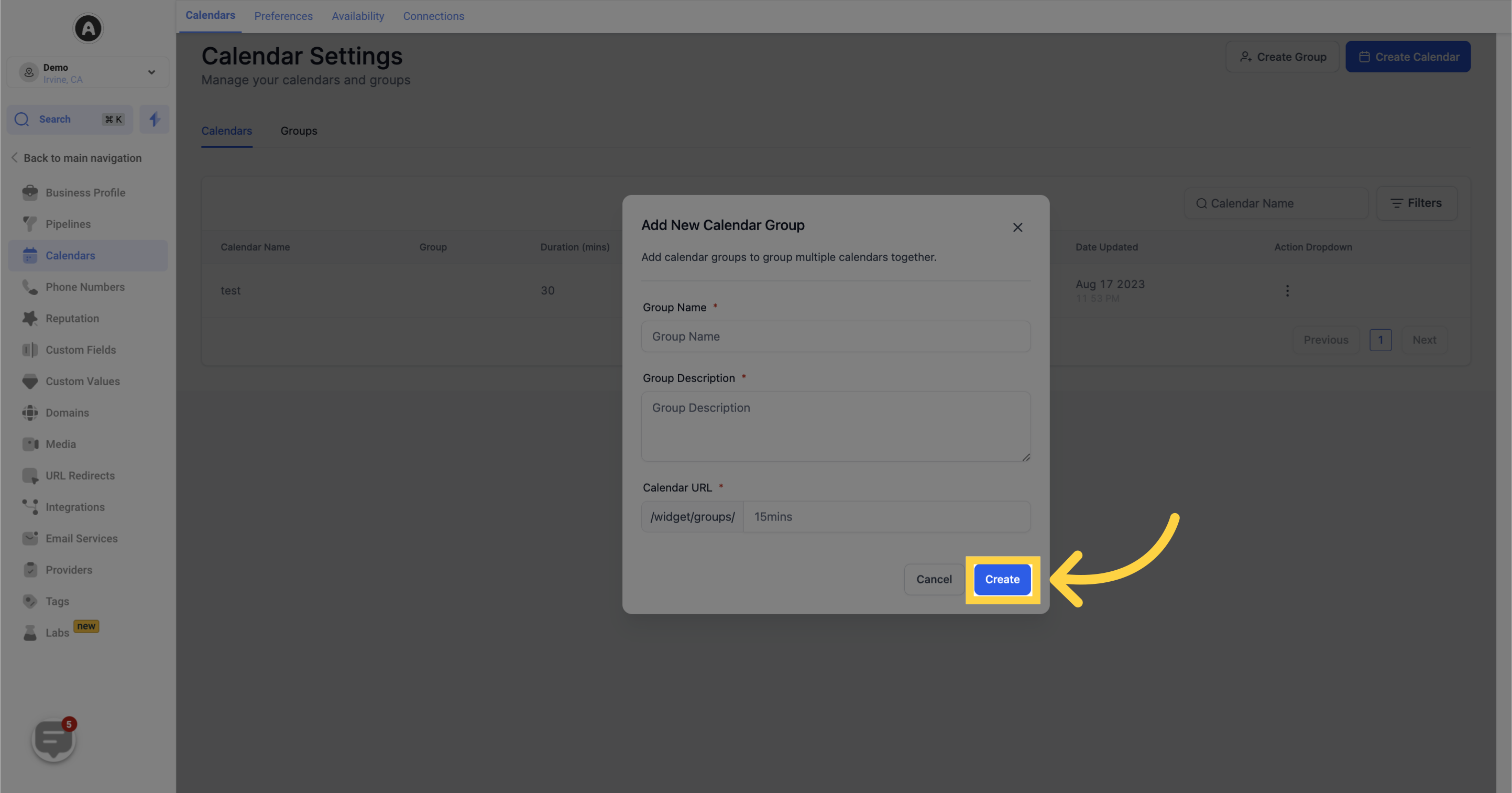Click the URL Redirects icon
The width and height of the screenshot is (1512, 793).
pos(30,475)
